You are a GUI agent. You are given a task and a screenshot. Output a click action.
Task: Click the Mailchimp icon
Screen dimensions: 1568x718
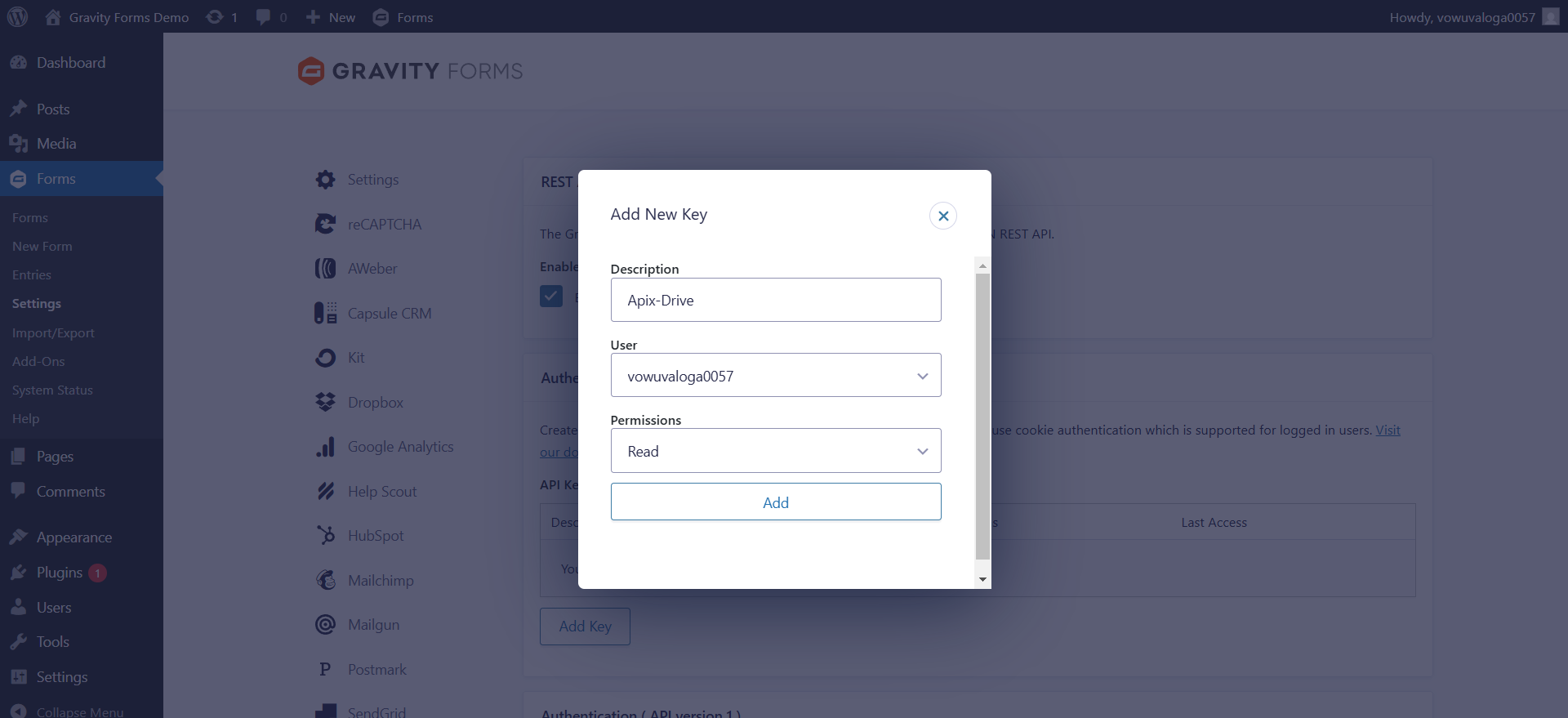[x=326, y=580]
